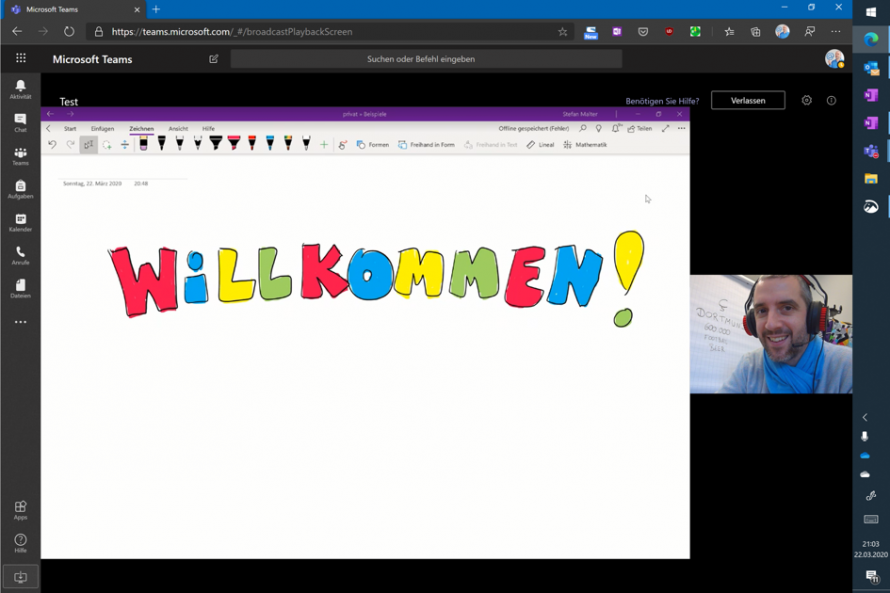Viewport: 890px width, 593px height.
Task: Open Ansicht tab in shared OneNote
Action: tap(178, 129)
